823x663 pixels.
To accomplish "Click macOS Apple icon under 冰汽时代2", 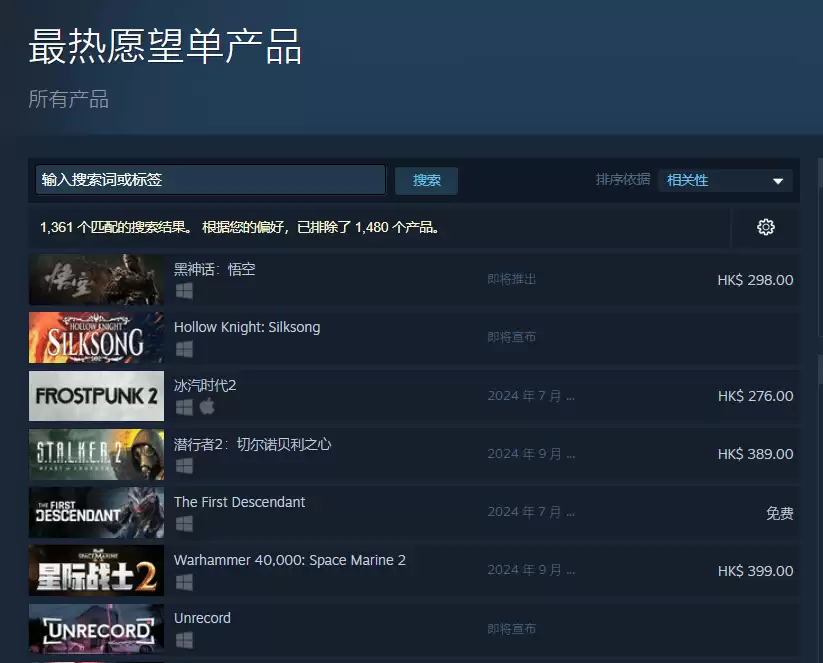I will coord(207,406).
